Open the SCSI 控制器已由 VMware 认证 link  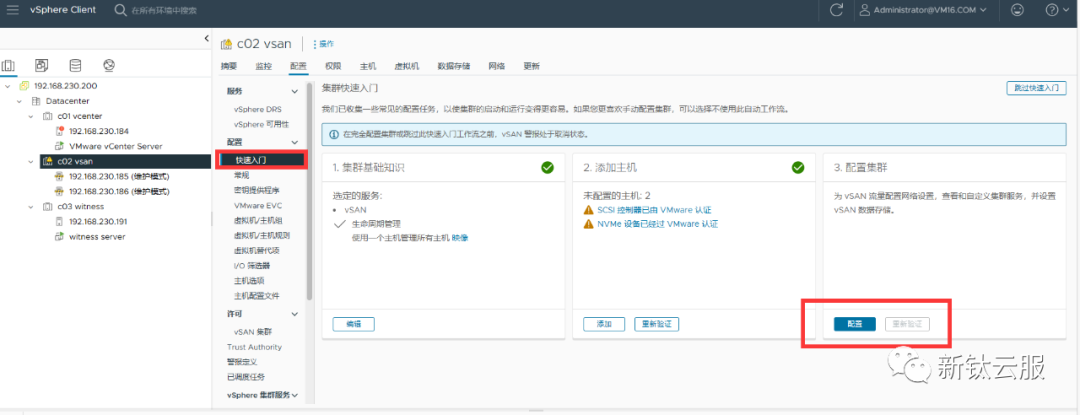click(654, 210)
